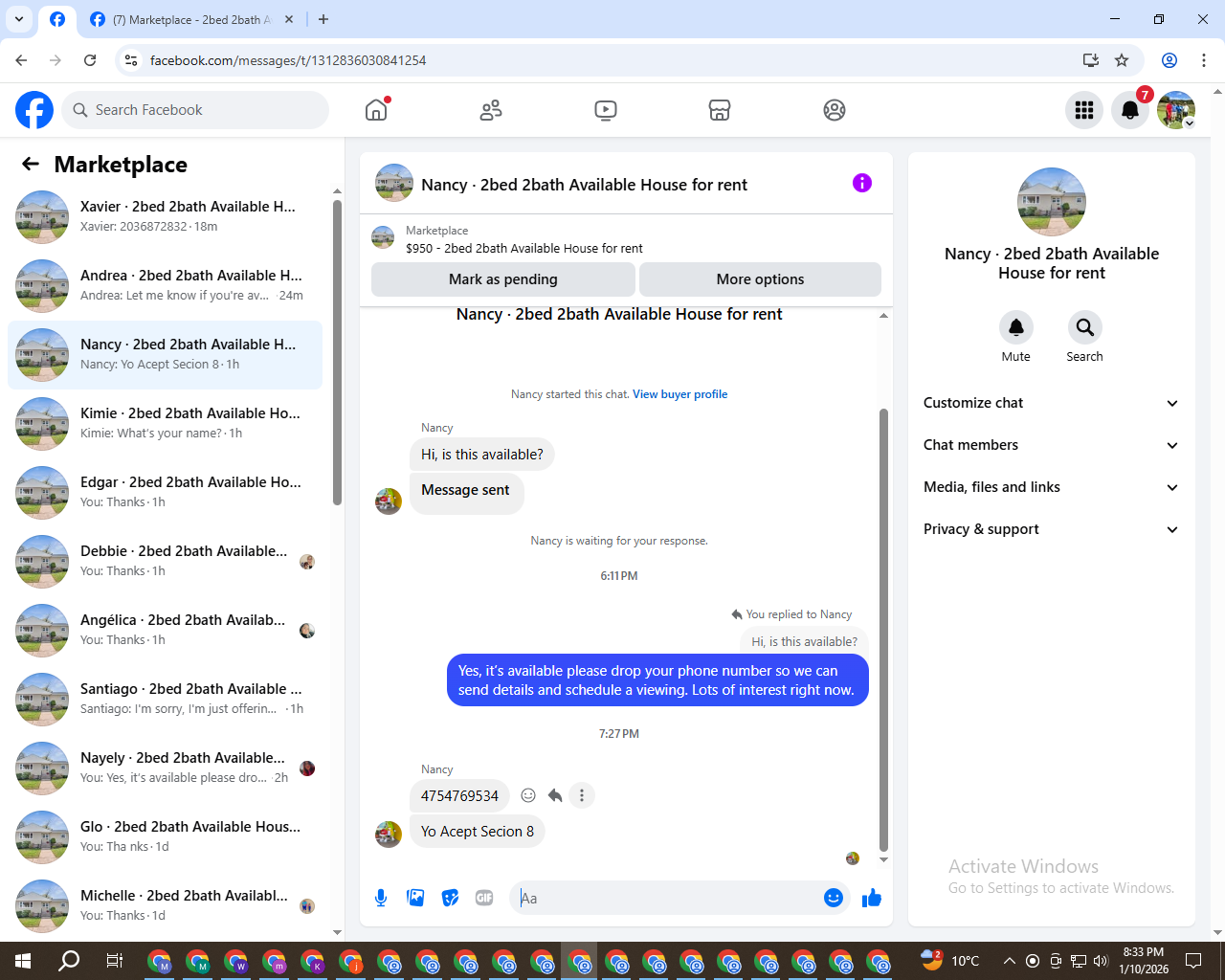Image resolution: width=1225 pixels, height=980 pixels.
Task: Open a new browser tab
Action: pyautogui.click(x=323, y=19)
